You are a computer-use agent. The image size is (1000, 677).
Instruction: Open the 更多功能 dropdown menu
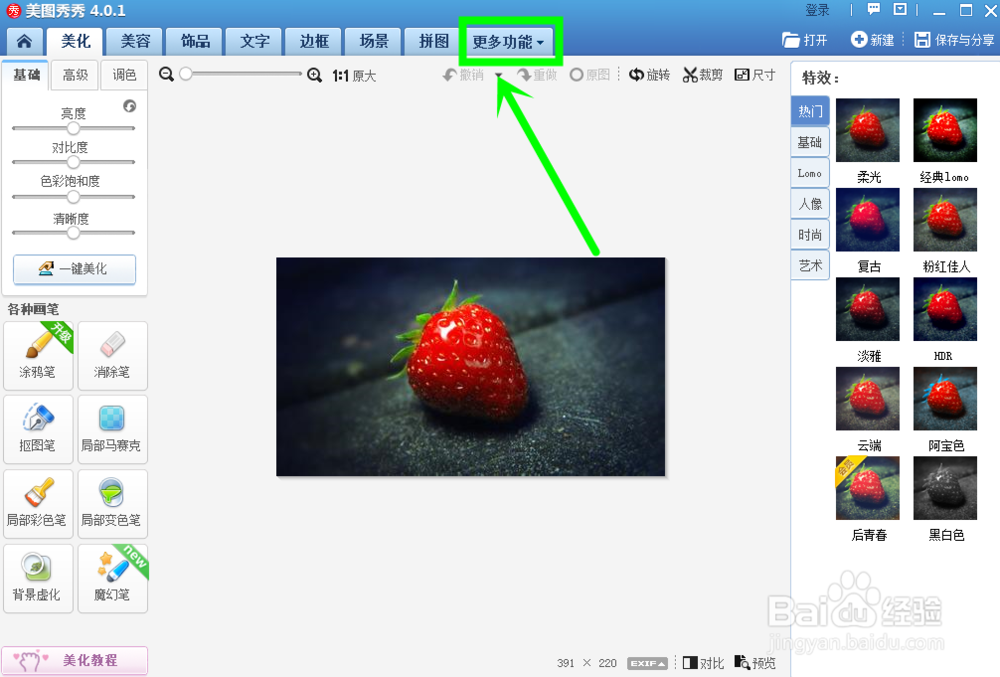(x=508, y=42)
